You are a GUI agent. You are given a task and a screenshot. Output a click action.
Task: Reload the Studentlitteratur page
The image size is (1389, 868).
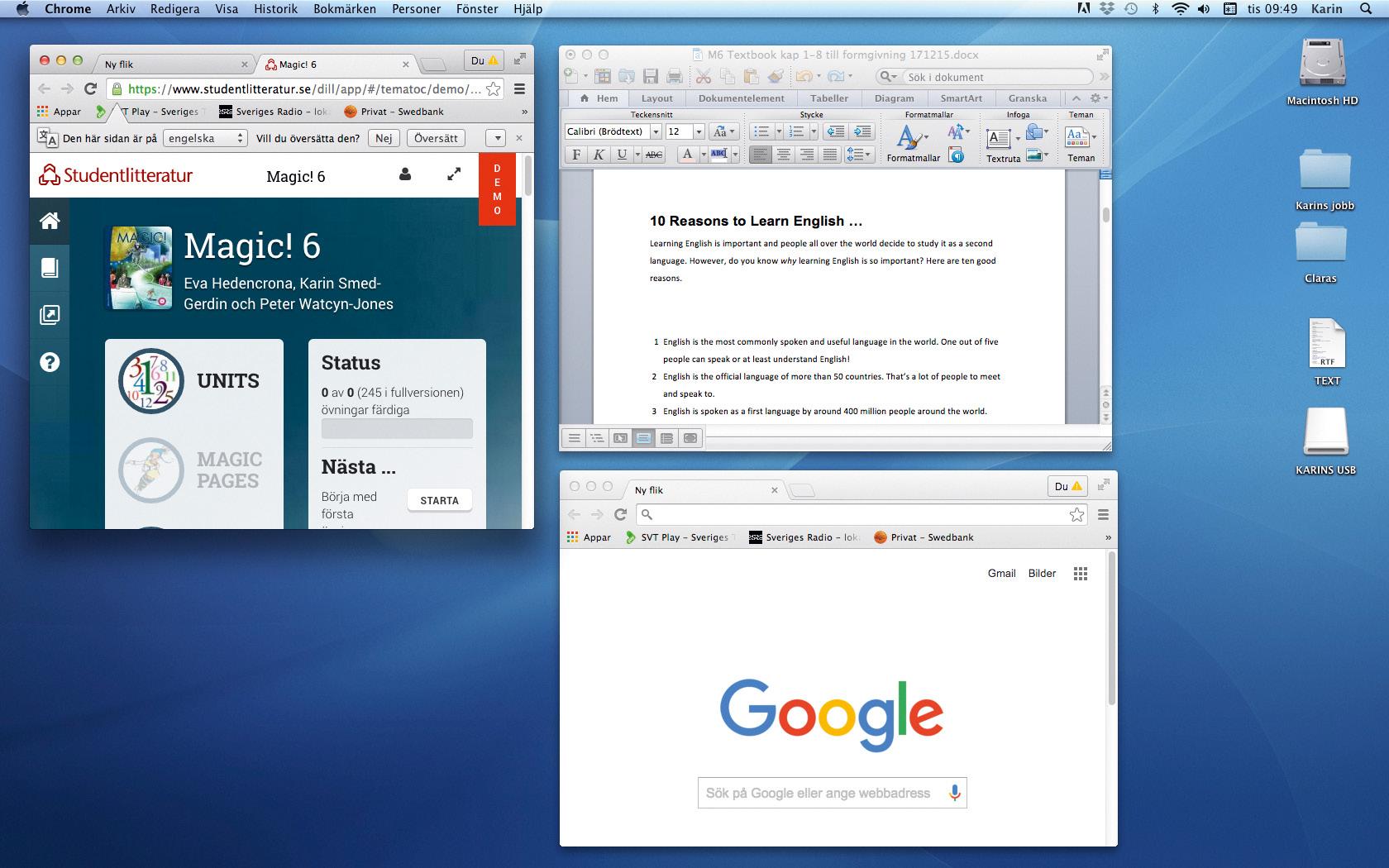pos(90,88)
